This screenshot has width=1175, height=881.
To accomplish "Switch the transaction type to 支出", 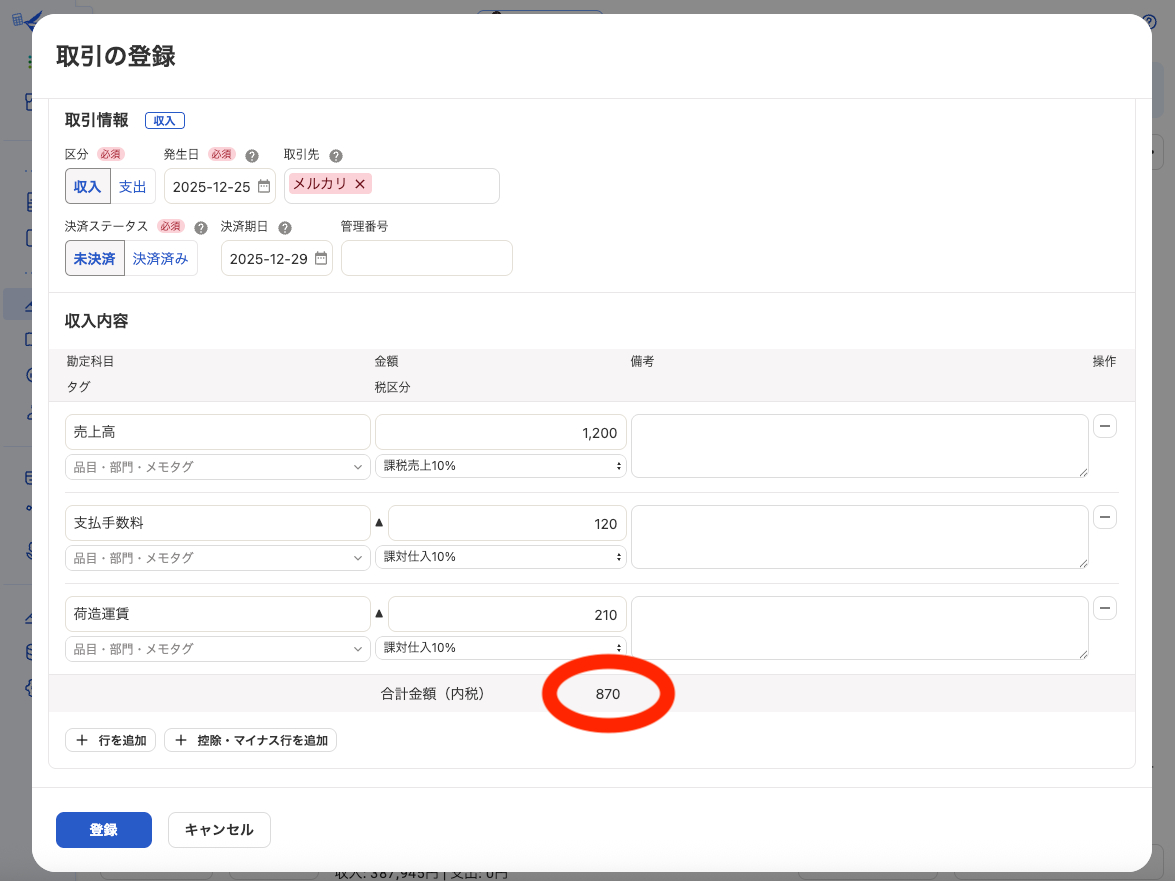I will tap(133, 186).
